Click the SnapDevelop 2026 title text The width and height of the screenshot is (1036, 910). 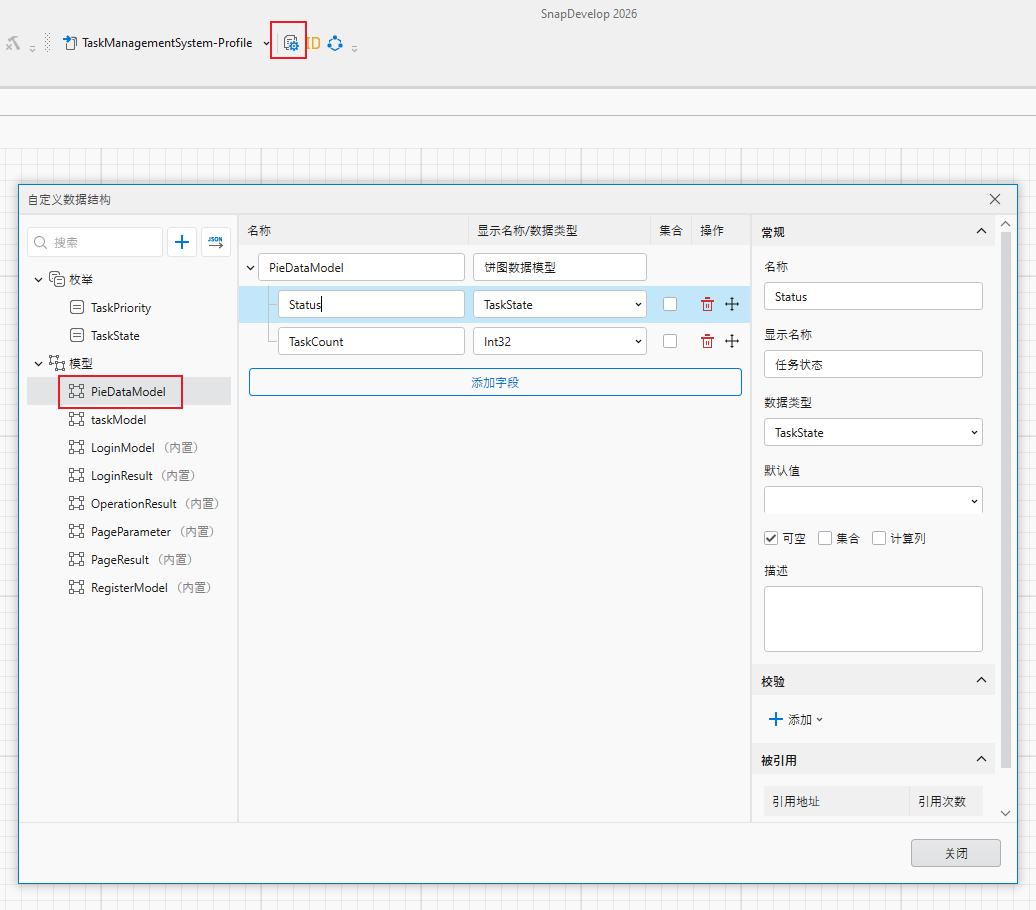click(589, 14)
